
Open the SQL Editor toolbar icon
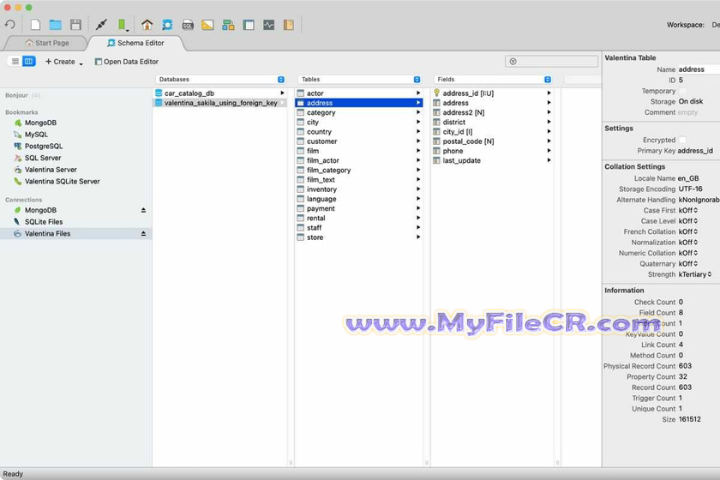(188, 25)
